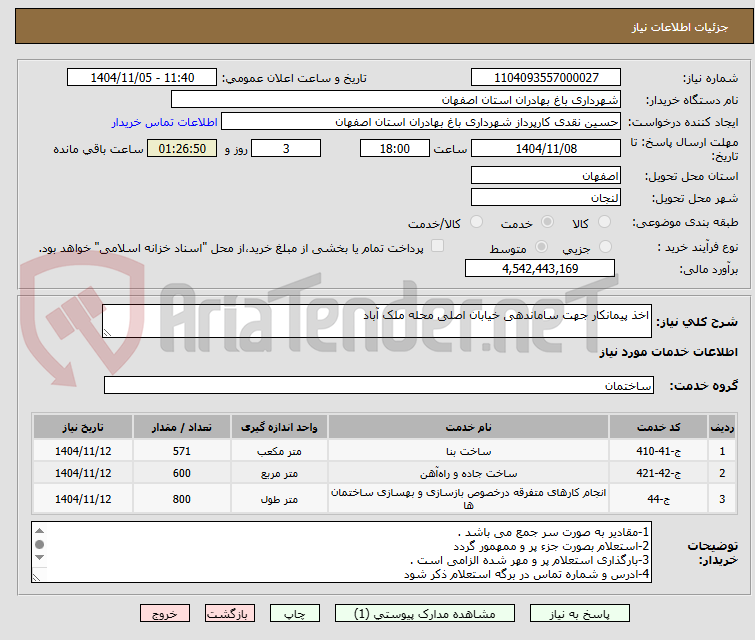Click تاریخ نیاز column header
Image resolution: width=755 pixels, height=640 pixels.
(x=83, y=427)
